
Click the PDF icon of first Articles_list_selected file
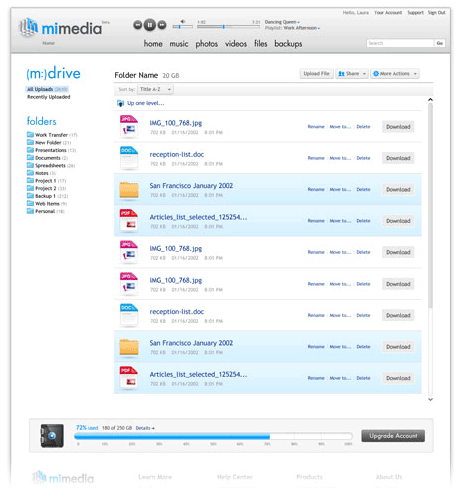coord(129,221)
